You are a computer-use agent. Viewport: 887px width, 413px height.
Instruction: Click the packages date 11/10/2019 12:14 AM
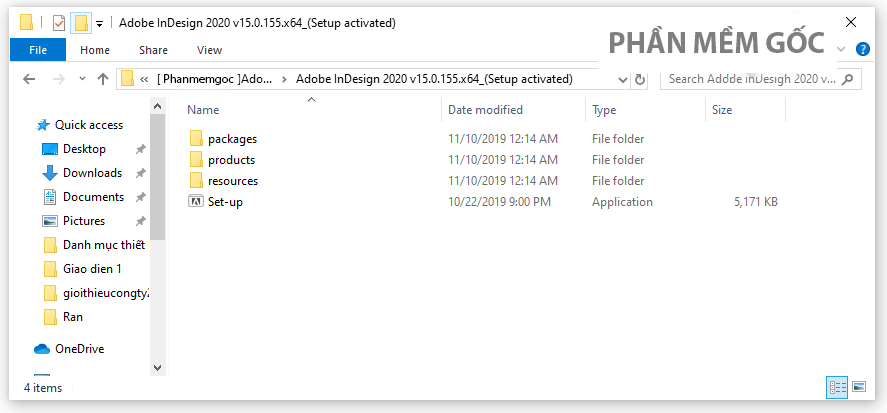click(503, 139)
